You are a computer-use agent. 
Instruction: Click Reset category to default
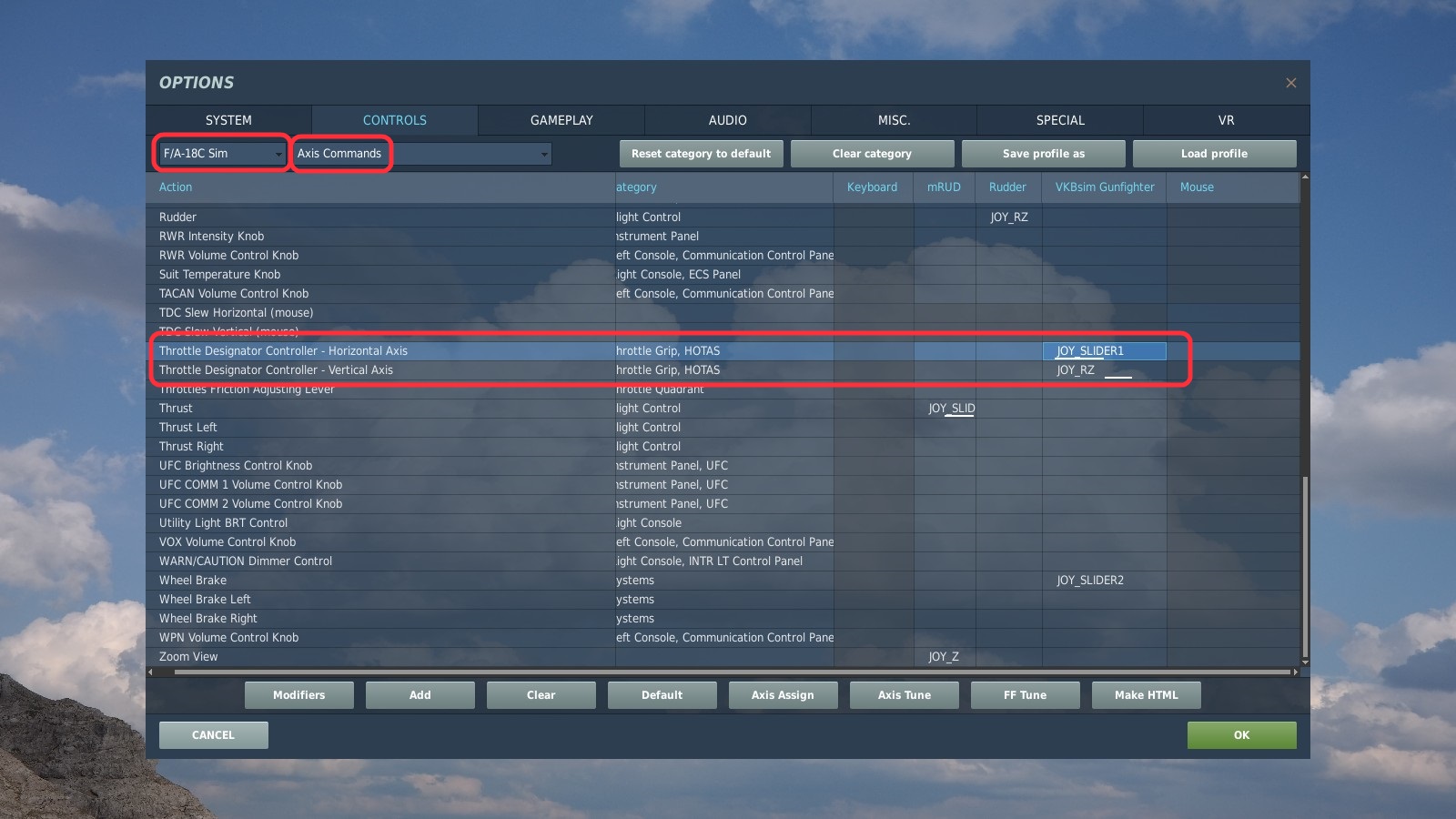pyautogui.click(x=701, y=154)
